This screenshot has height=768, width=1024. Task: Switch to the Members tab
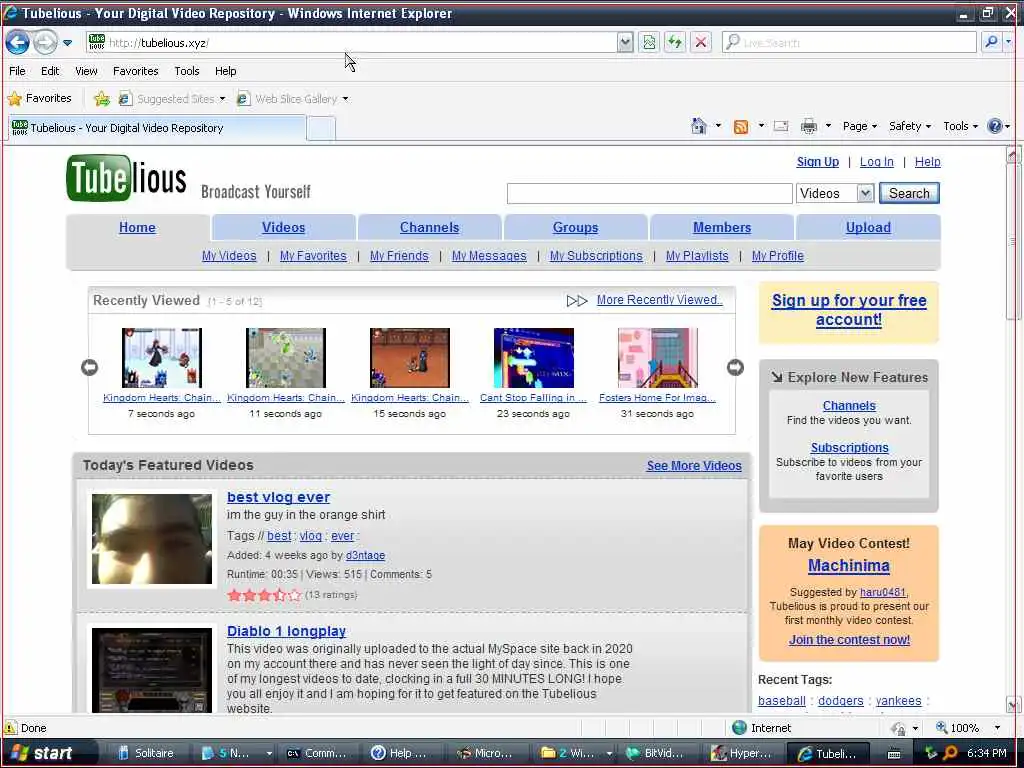coord(722,227)
